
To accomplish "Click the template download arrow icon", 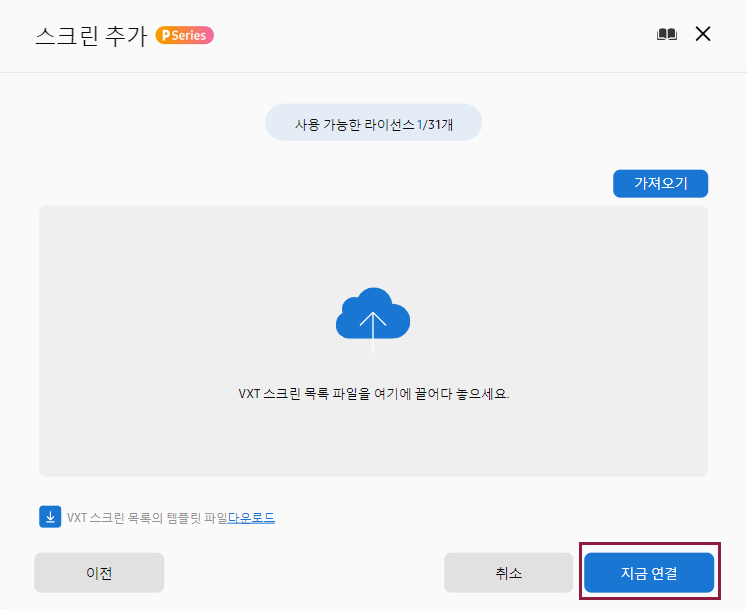I will (50, 517).
